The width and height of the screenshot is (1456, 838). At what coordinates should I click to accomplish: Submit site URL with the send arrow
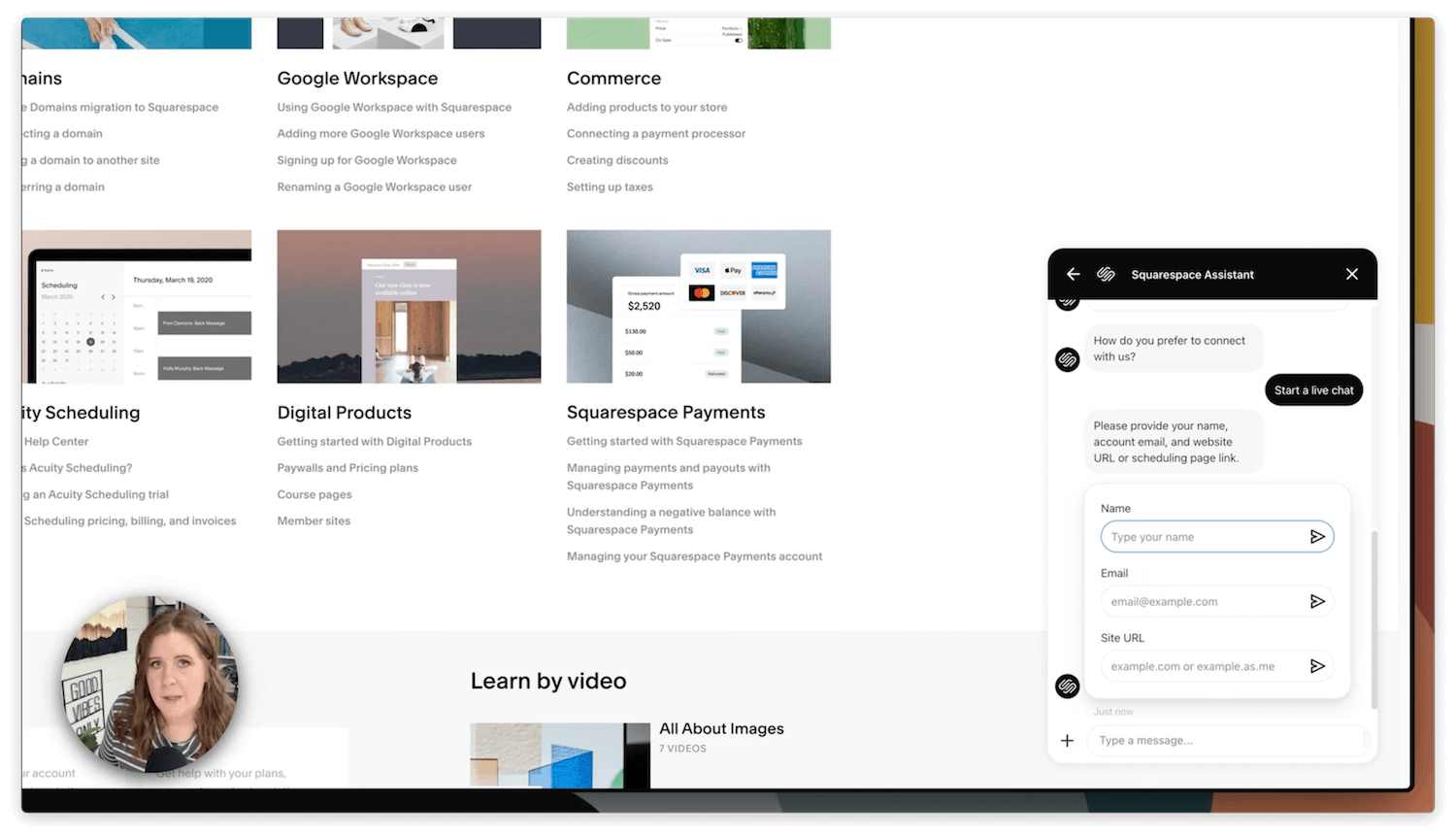click(x=1317, y=666)
